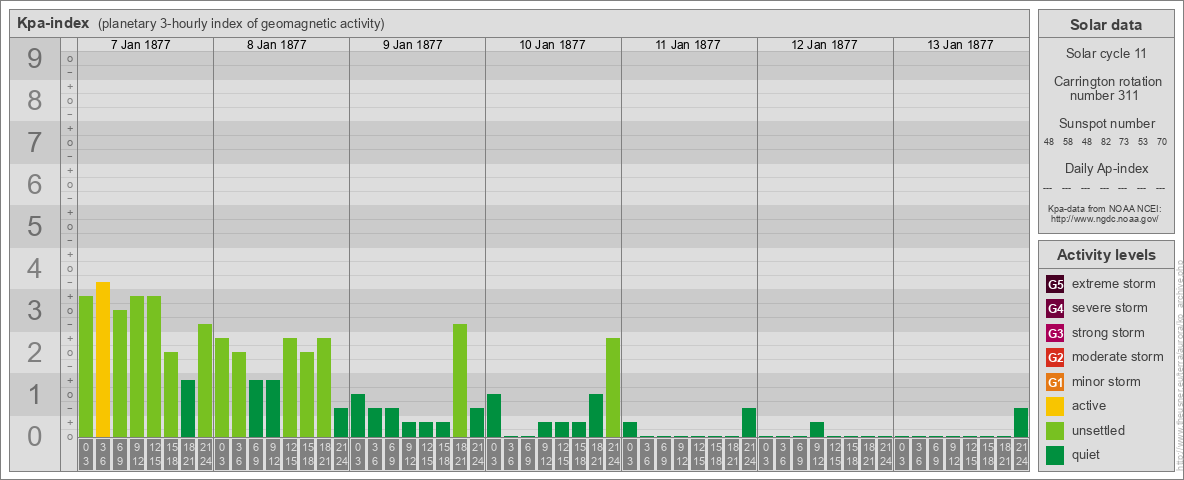Click the Daily Ap-index label
Viewport: 1184px width, 480px height.
pyautogui.click(x=1106, y=168)
